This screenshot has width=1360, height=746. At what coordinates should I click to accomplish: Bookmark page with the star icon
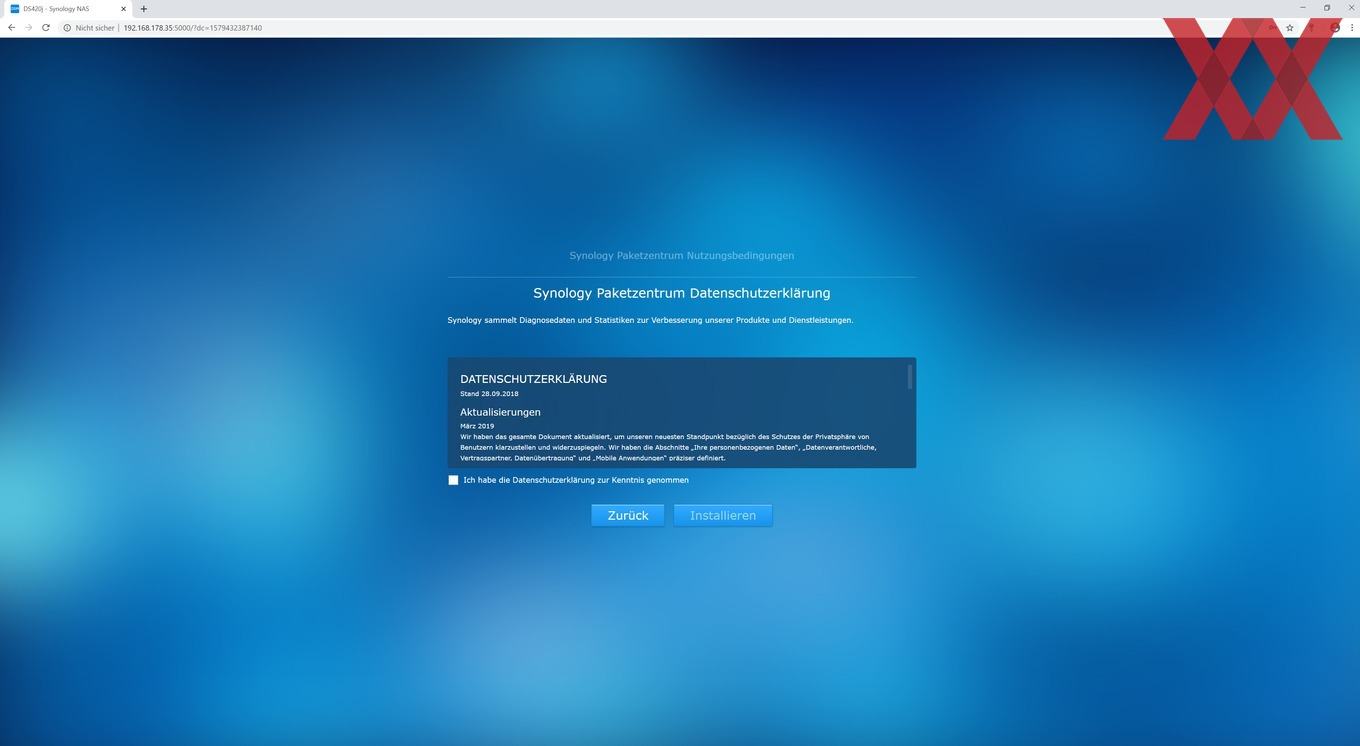[1290, 28]
